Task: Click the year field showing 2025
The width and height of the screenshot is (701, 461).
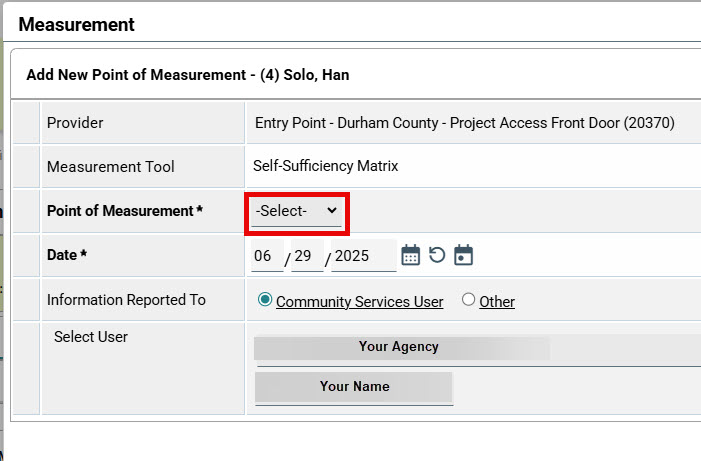Action: coord(363,256)
